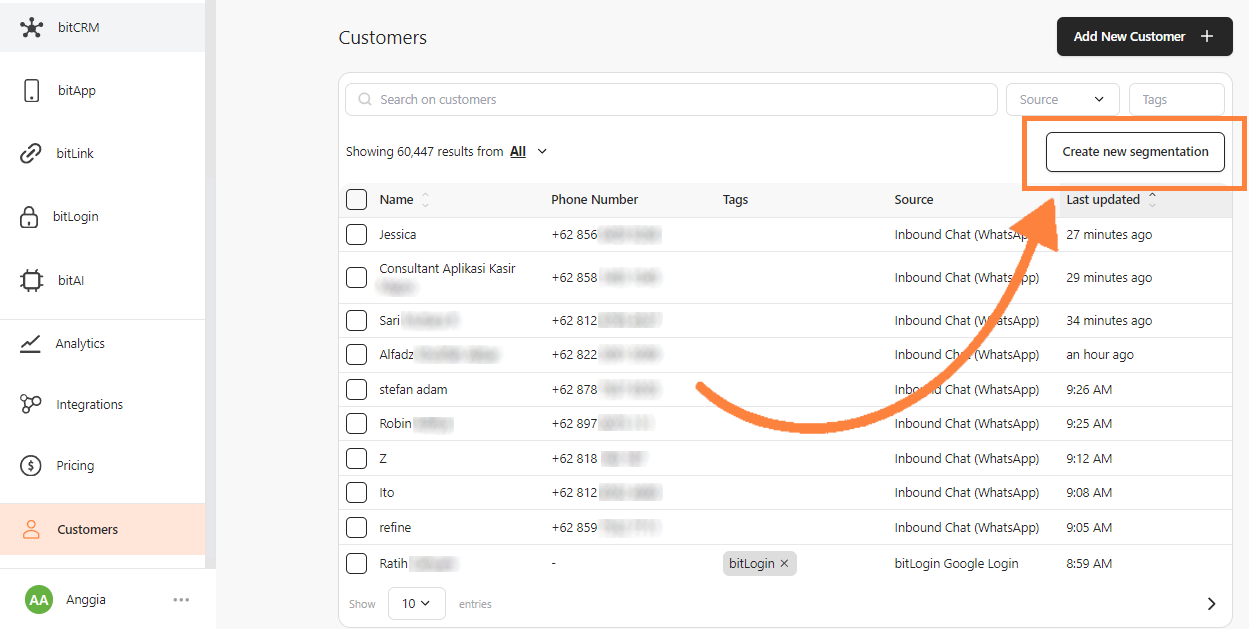Screen dimensions: 1249x629
Task: Click the Tags filter field
Action: [1176, 99]
